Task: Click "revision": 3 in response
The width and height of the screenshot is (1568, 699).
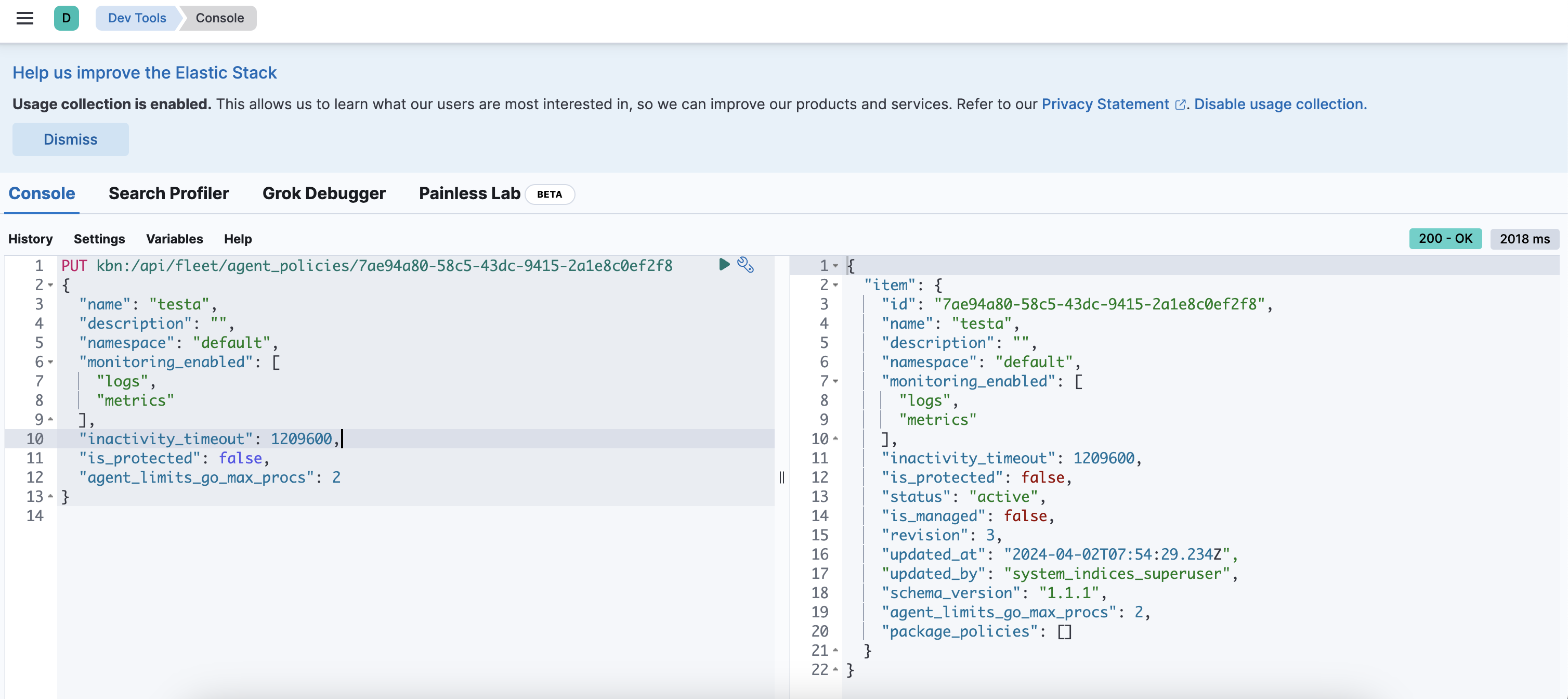Action: tap(942, 535)
